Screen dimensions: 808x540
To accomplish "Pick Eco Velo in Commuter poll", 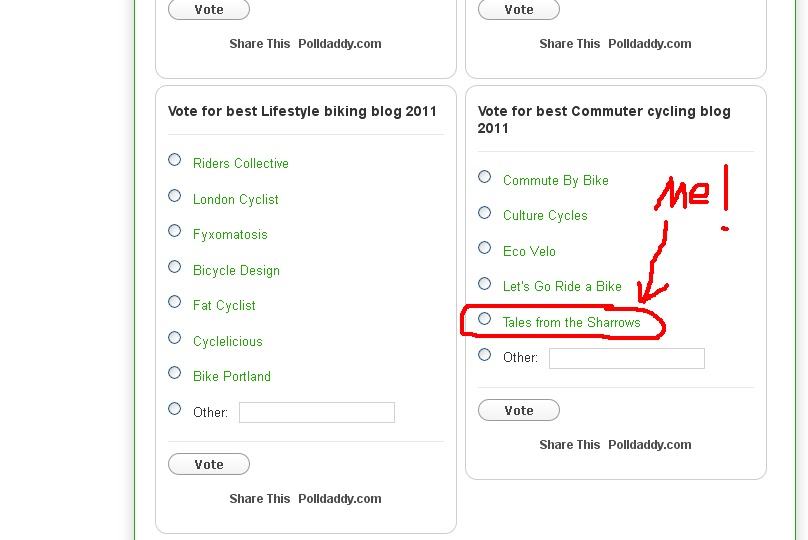I will click(485, 248).
